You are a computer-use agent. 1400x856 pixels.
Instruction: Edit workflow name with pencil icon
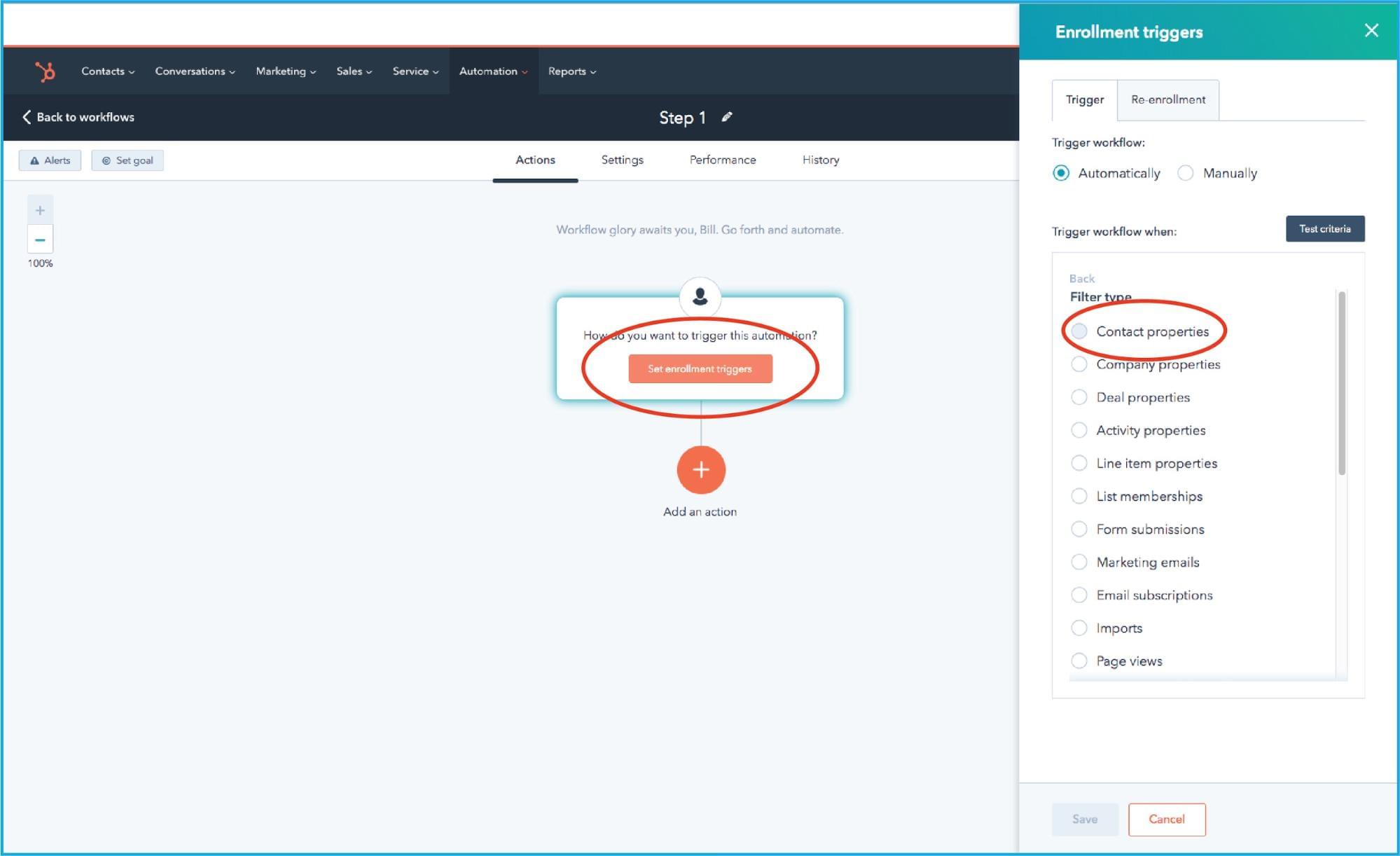pos(727,117)
